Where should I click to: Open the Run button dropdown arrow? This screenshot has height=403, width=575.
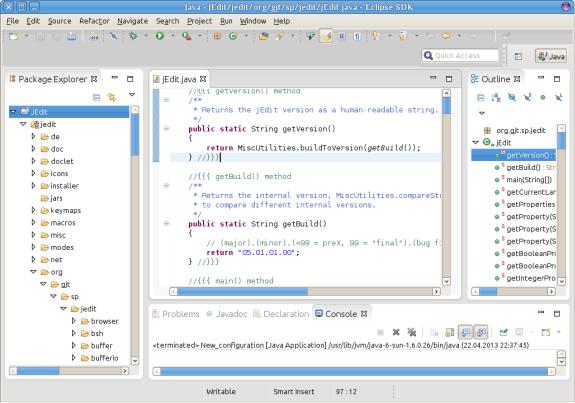pos(172,36)
